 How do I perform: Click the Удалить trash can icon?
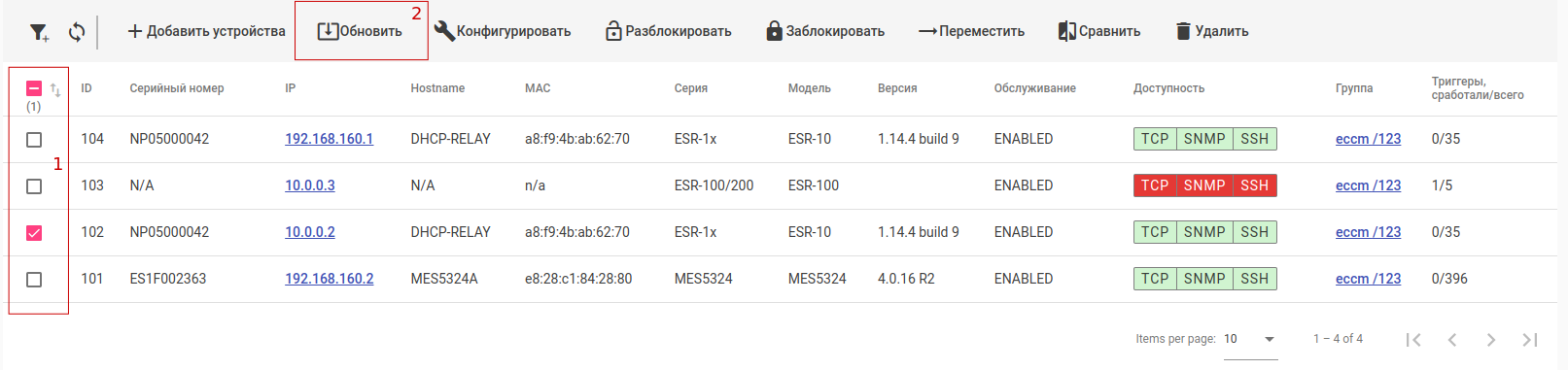1183,31
